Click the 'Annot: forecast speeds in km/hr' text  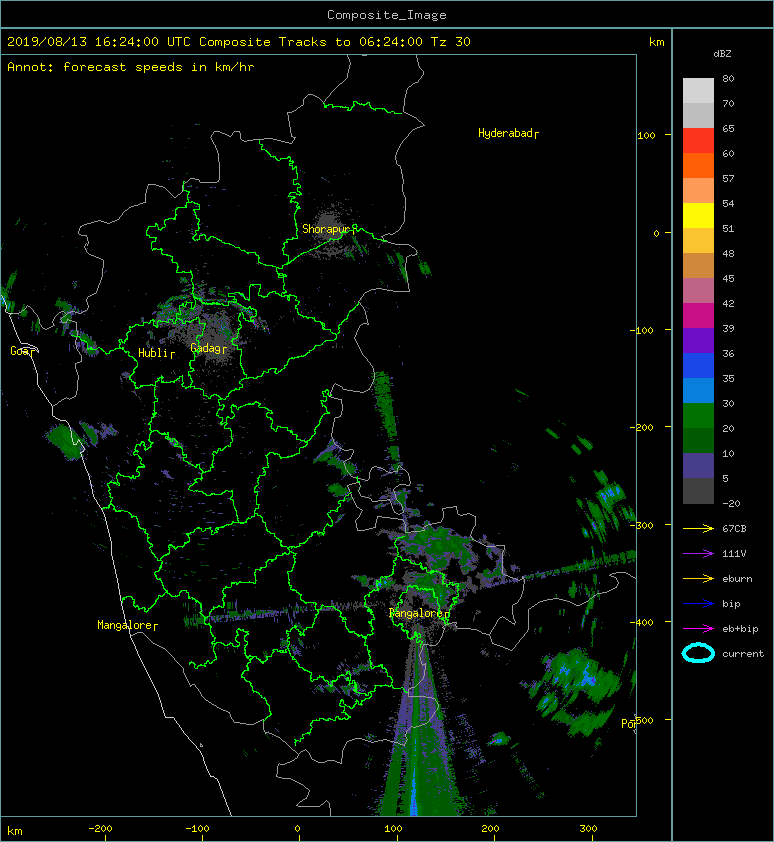131,67
